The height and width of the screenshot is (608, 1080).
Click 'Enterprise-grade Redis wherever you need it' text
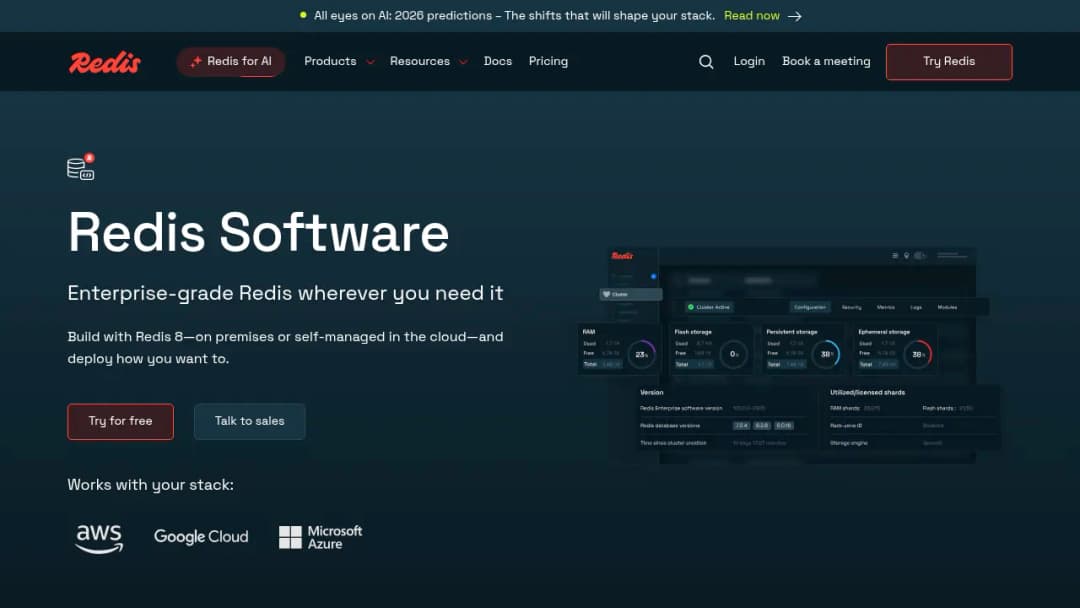[x=285, y=293]
